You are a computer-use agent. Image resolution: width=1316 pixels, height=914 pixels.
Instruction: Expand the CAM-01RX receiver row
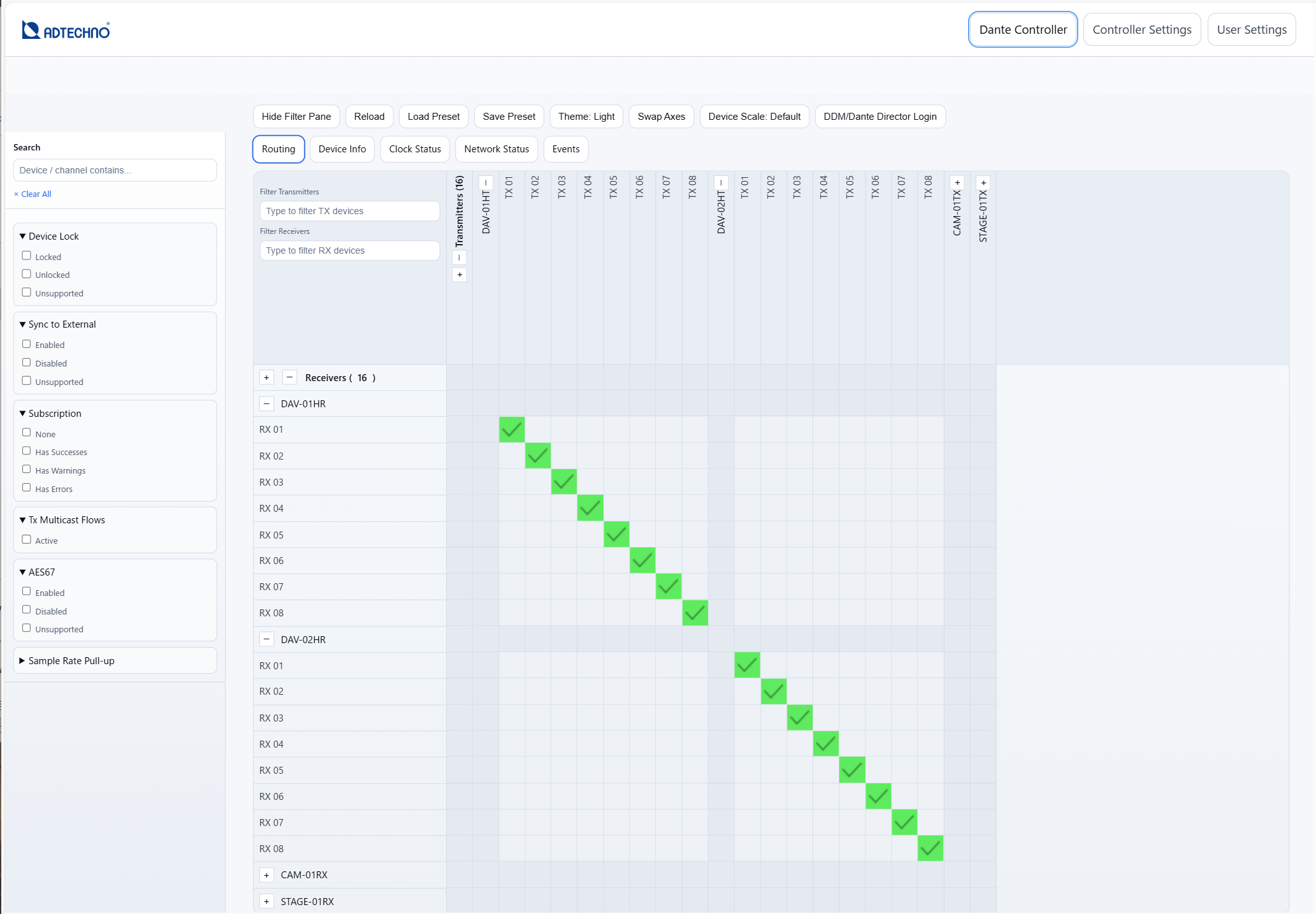[x=266, y=875]
